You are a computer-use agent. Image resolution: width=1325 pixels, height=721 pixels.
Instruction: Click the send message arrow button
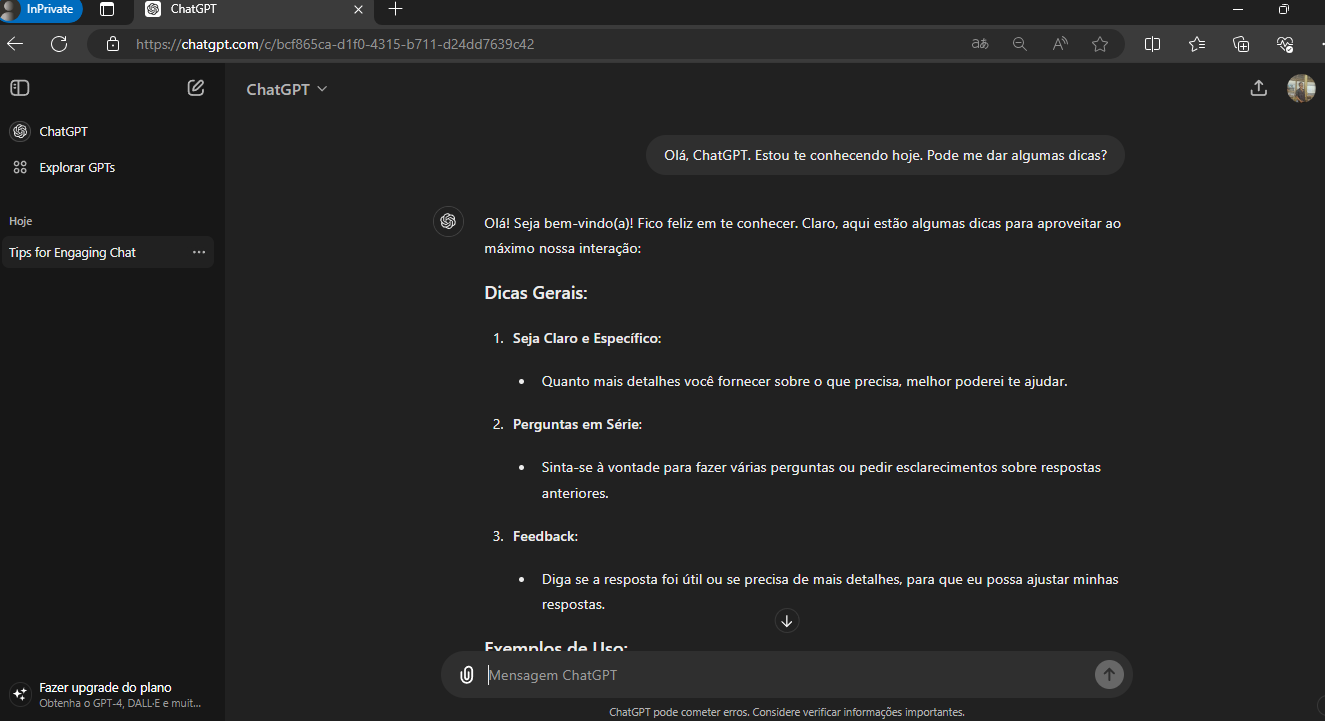1109,675
